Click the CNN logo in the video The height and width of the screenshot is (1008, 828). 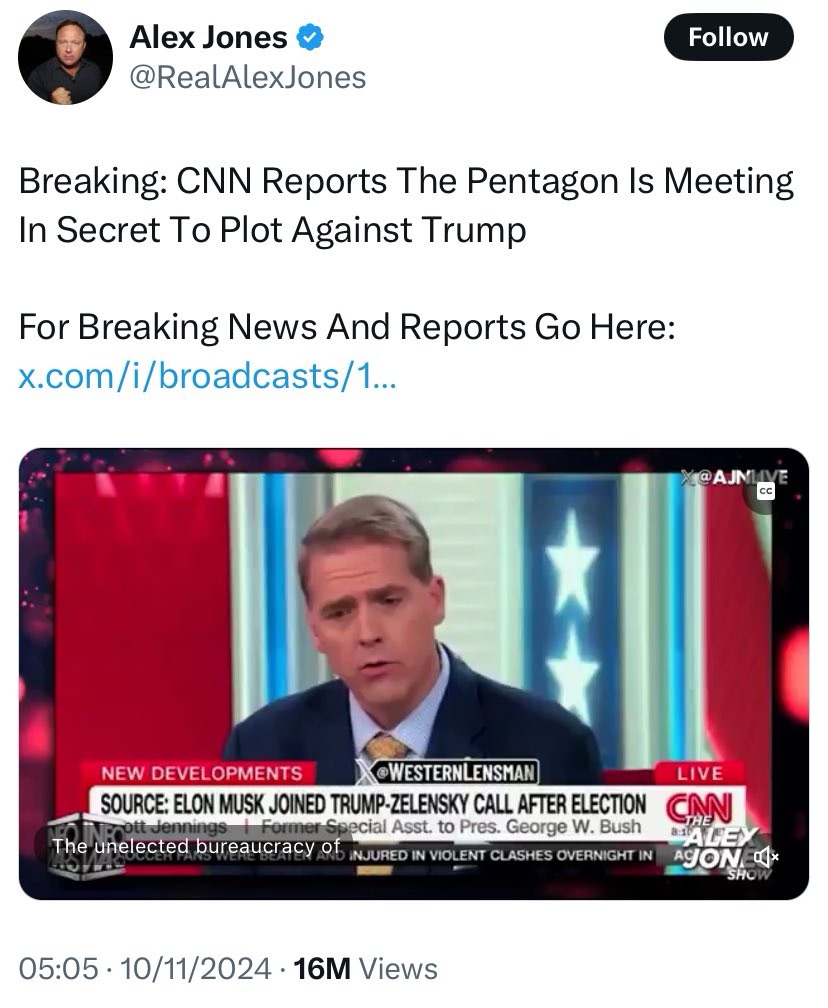(x=699, y=807)
